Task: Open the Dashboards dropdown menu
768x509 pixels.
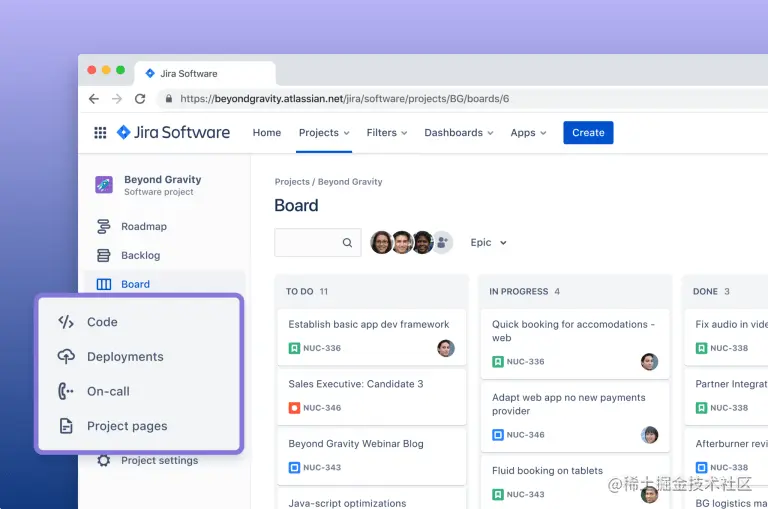Action: [458, 133]
